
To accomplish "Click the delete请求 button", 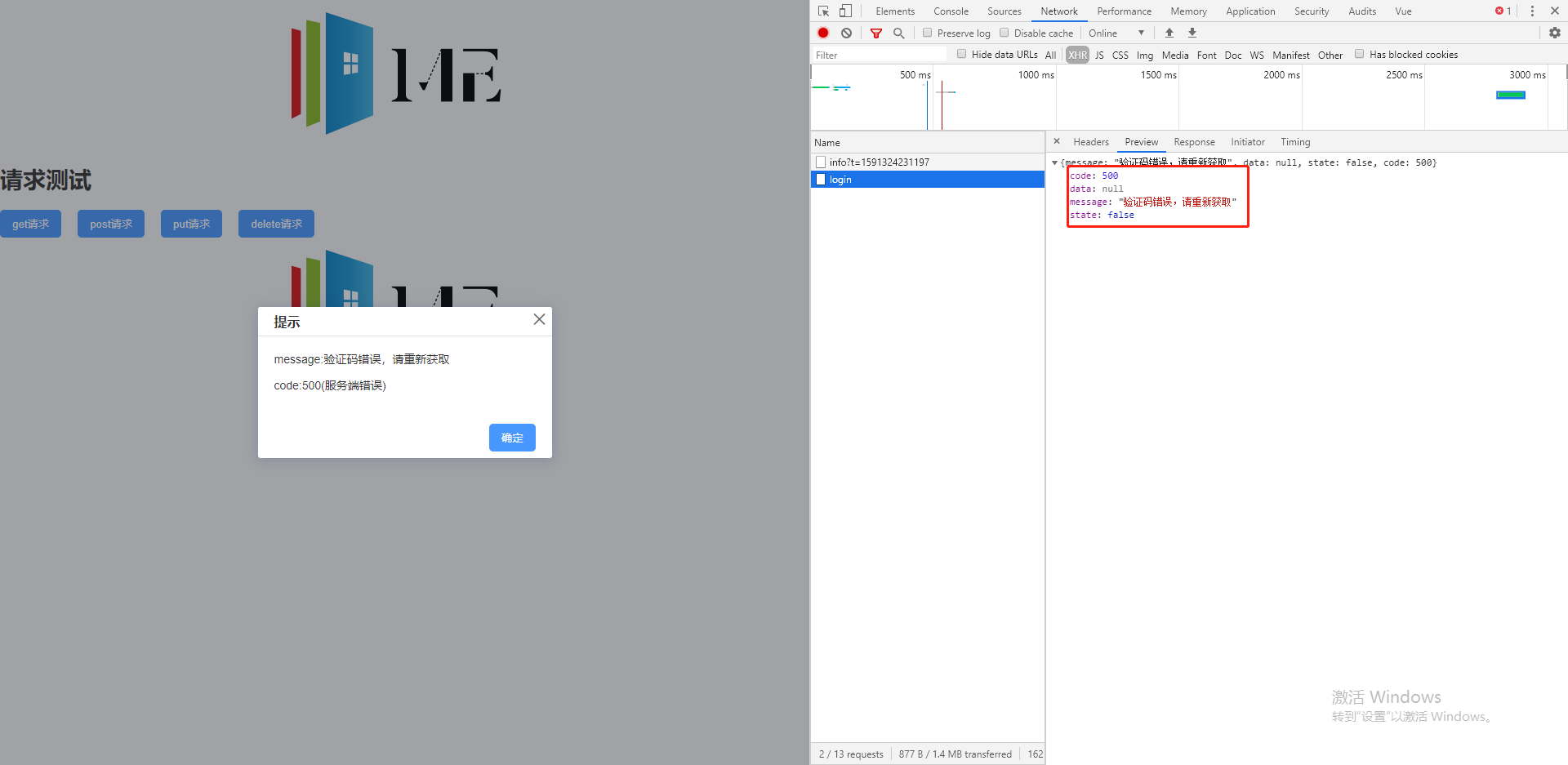I will 276,224.
